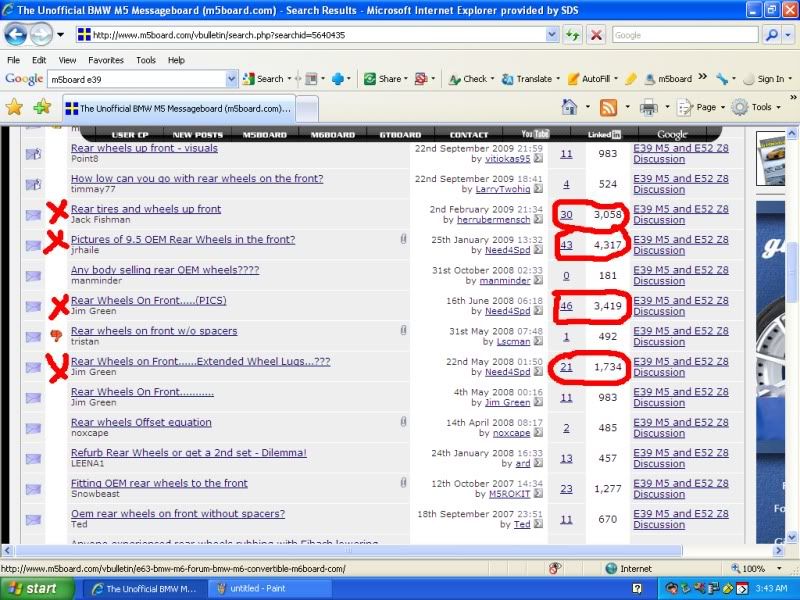800x600 pixels.
Task: Click the highlighter pencil icon in Google toolbar
Action: tap(631, 79)
